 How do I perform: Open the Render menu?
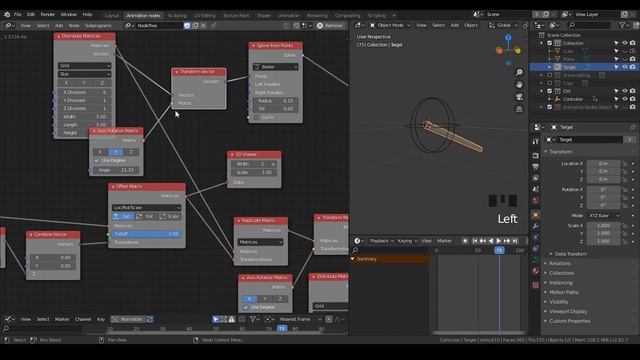(x=47, y=14)
